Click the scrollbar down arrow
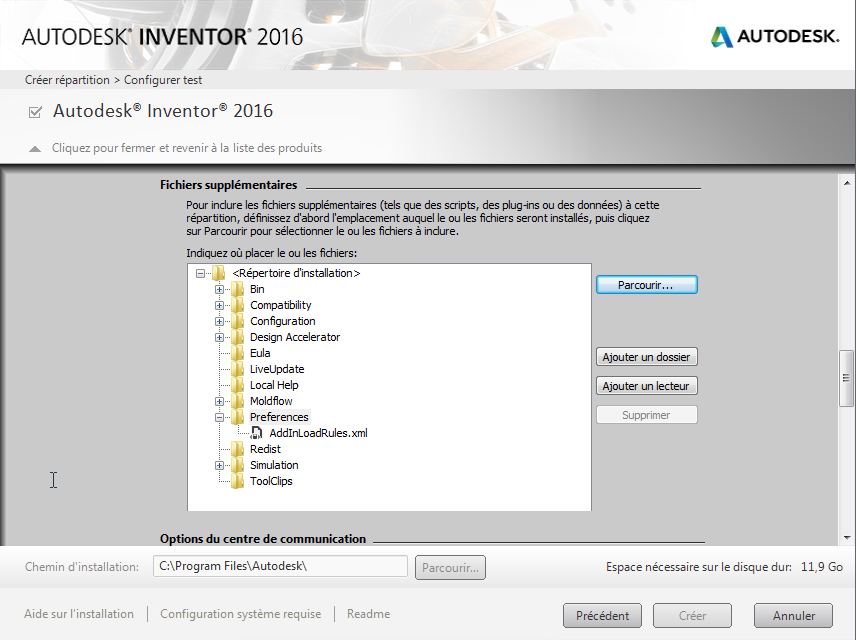The height and width of the screenshot is (640, 856). pos(846,537)
